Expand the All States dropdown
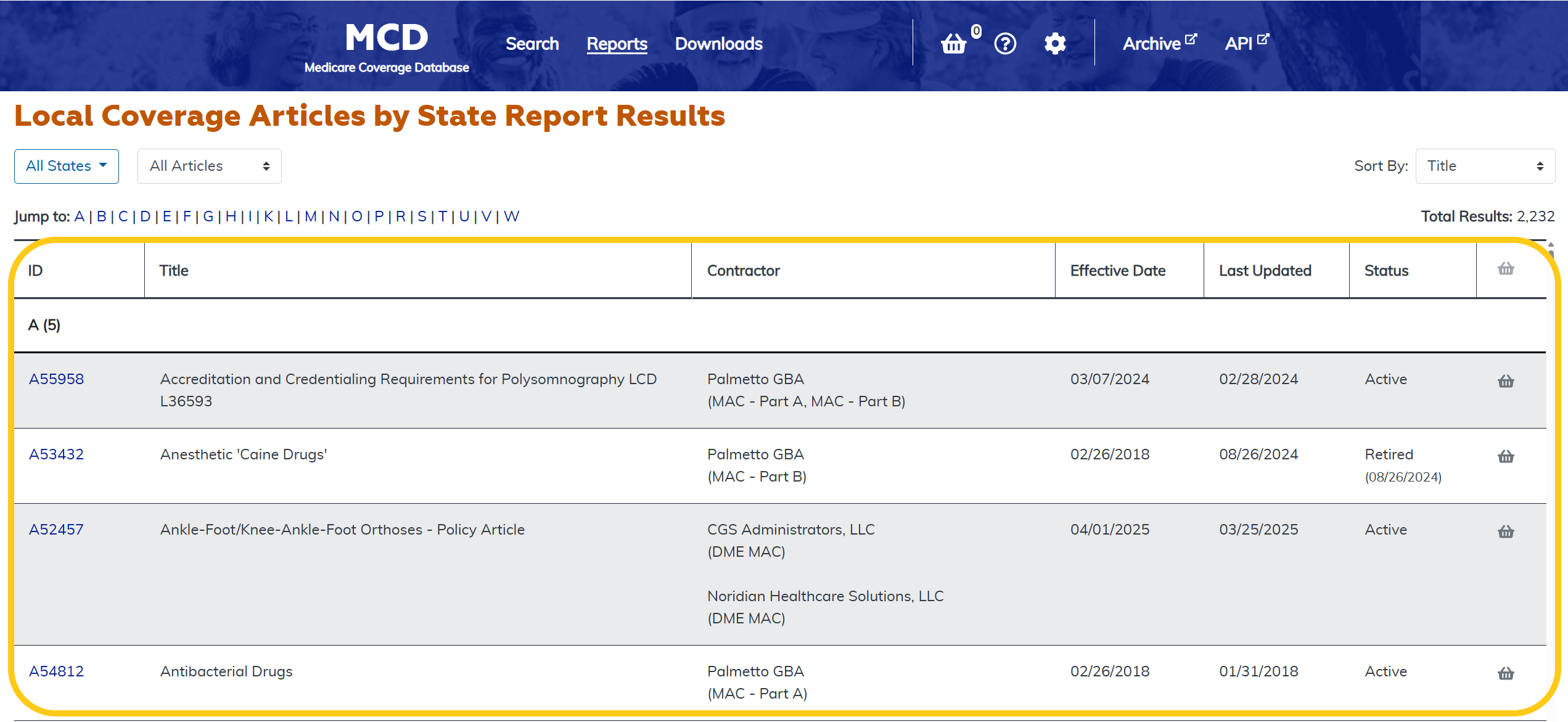The width and height of the screenshot is (1568, 722). (x=67, y=166)
